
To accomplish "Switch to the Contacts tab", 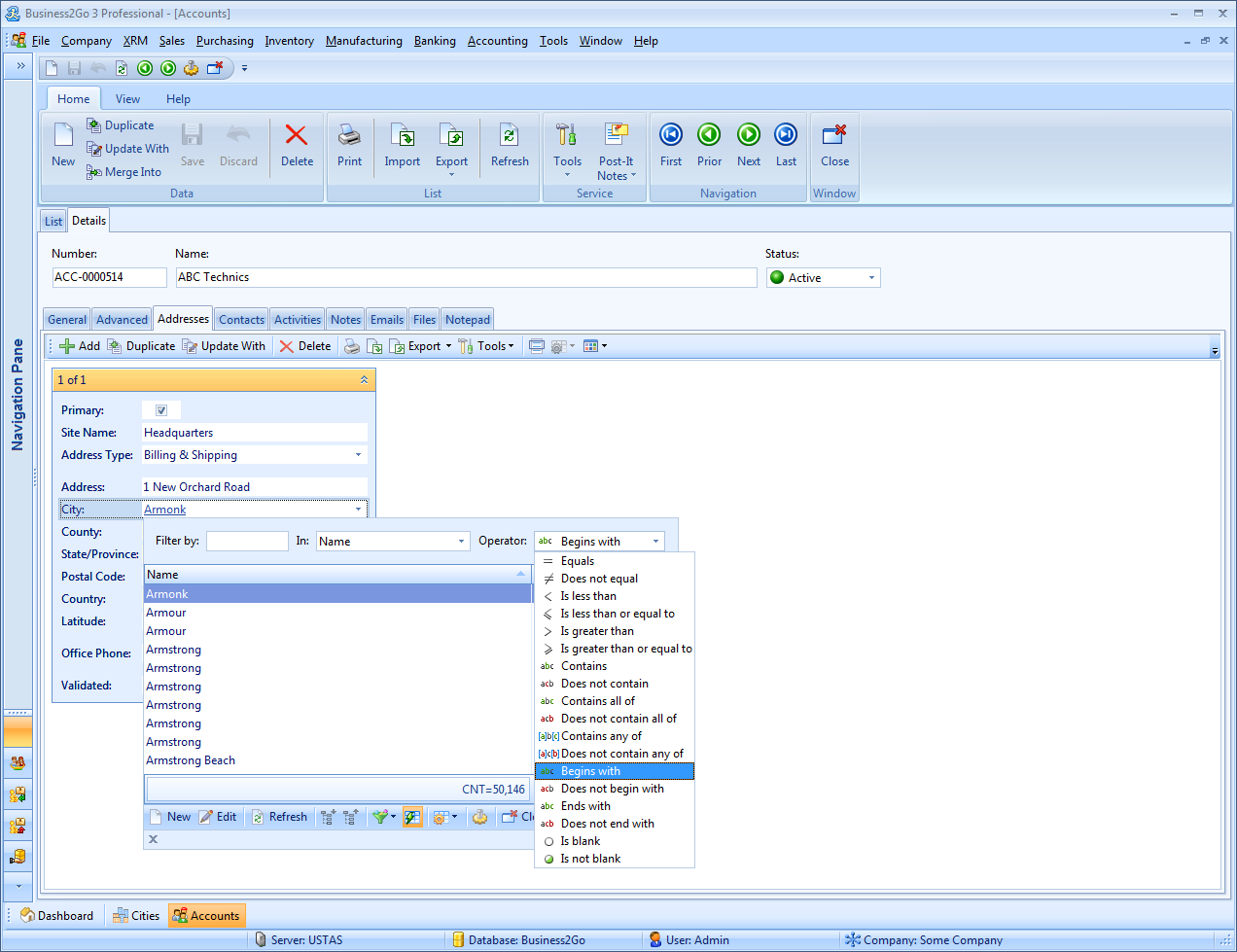I will (x=241, y=320).
